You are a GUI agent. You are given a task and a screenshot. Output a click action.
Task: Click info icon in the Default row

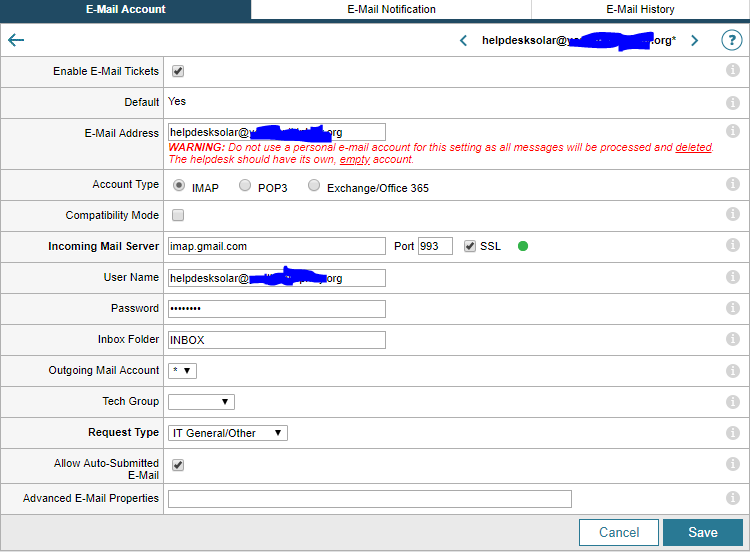click(733, 102)
